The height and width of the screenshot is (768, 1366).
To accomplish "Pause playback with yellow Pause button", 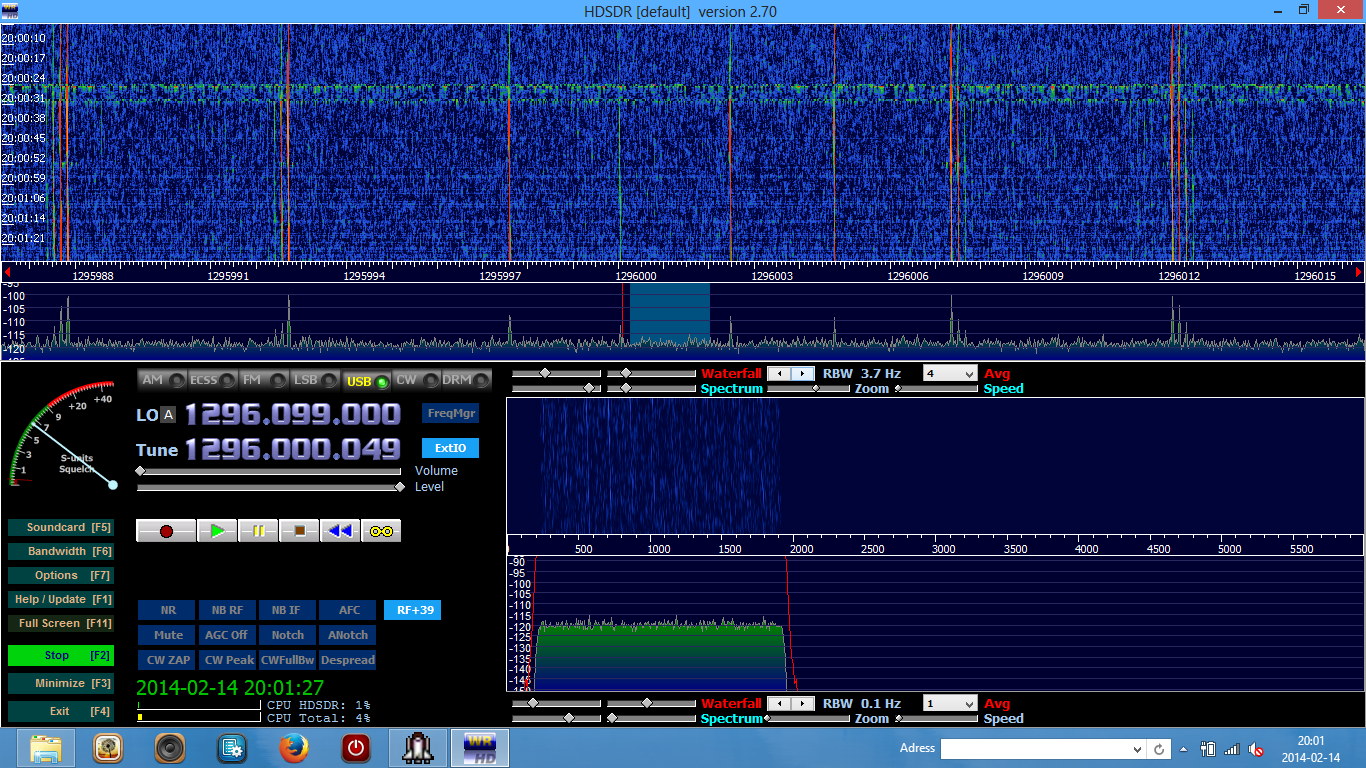I will [x=258, y=531].
